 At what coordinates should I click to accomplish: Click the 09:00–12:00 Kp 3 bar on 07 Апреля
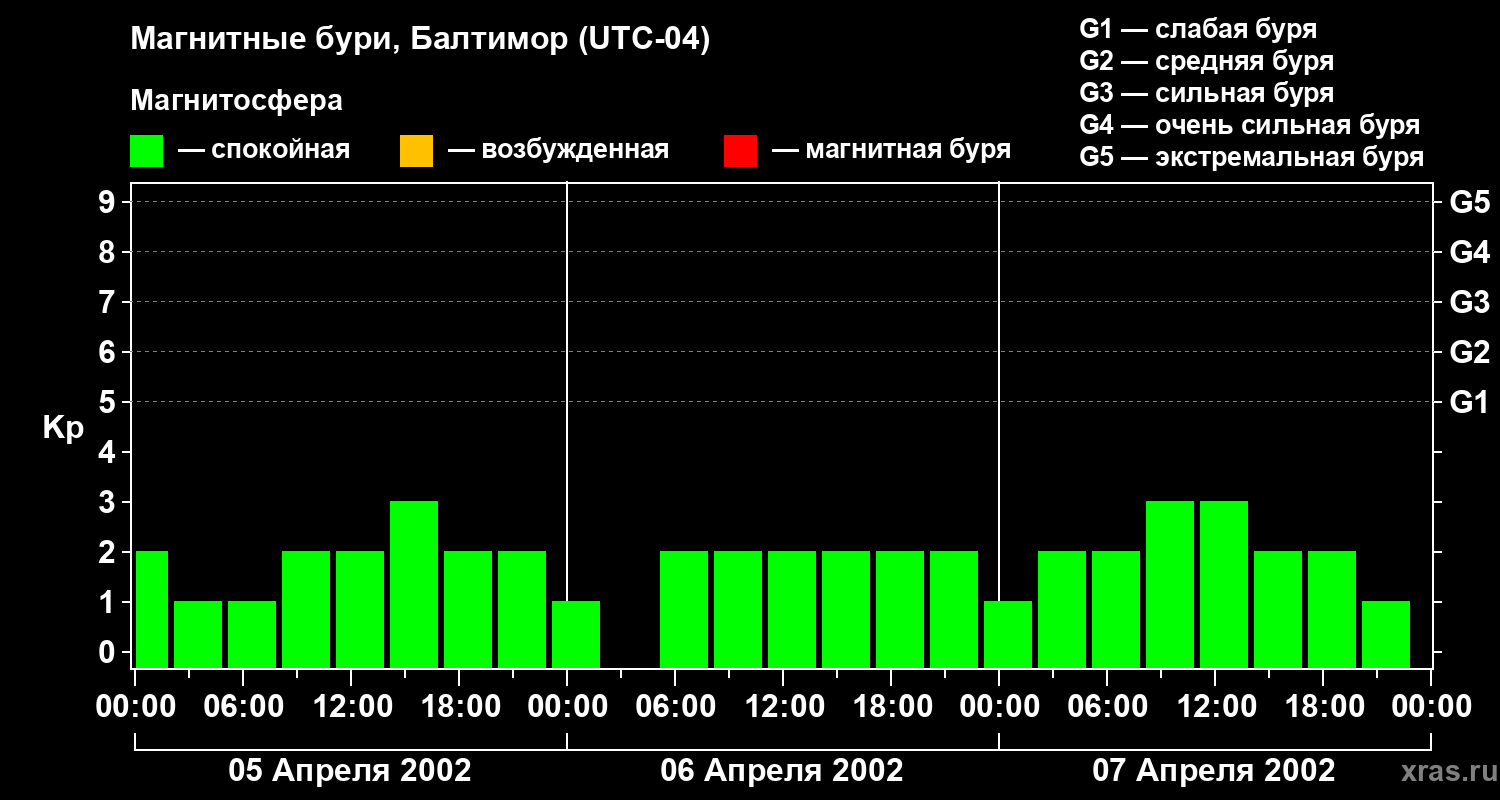coord(1170,584)
